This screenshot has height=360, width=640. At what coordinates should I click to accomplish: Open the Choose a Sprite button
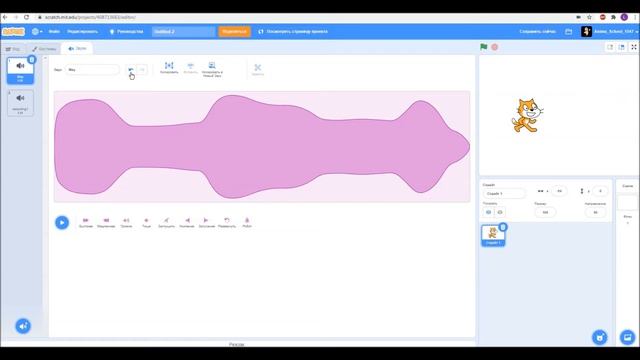click(600, 337)
